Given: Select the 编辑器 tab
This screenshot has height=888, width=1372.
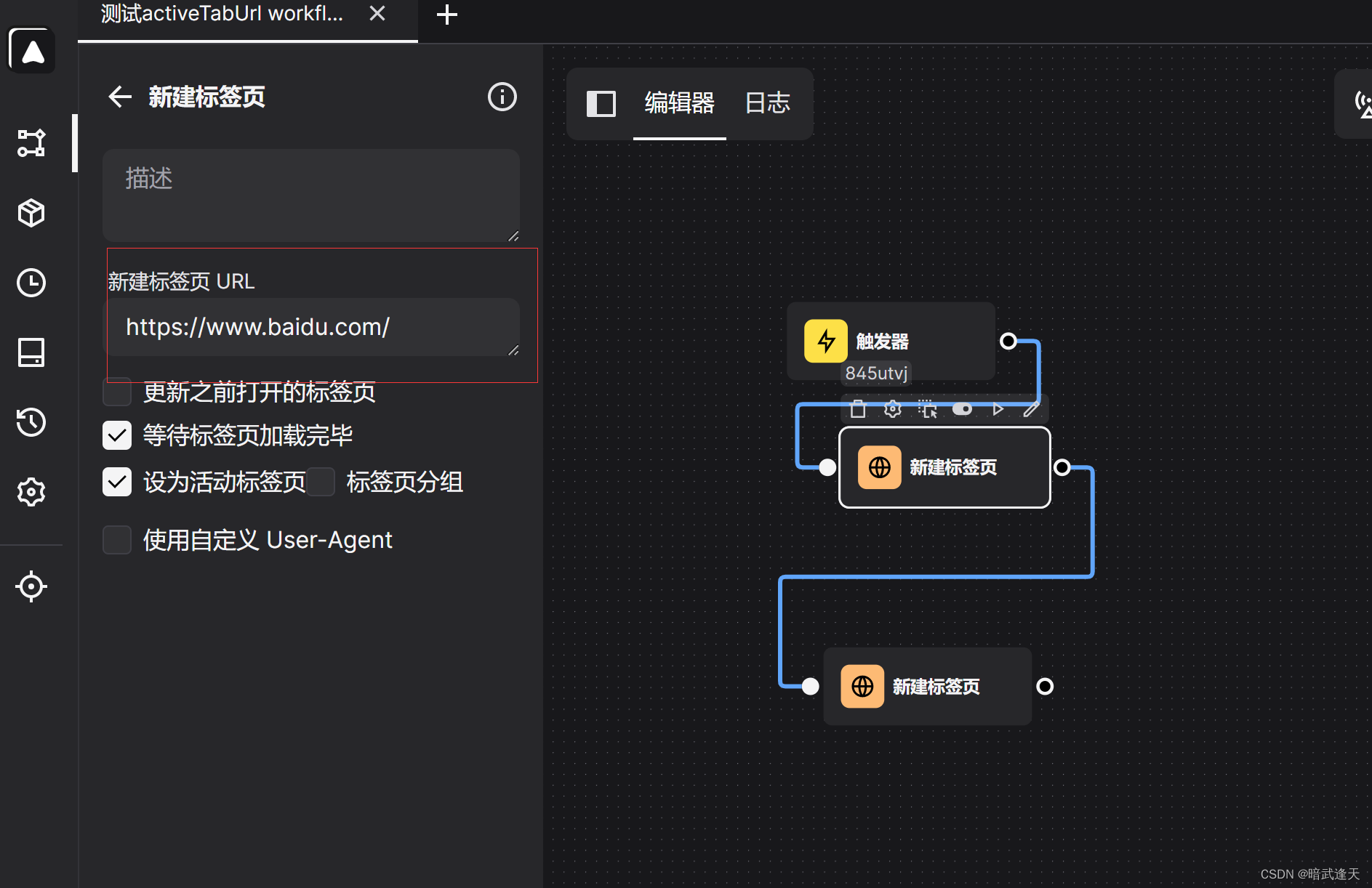Looking at the screenshot, I should (679, 103).
